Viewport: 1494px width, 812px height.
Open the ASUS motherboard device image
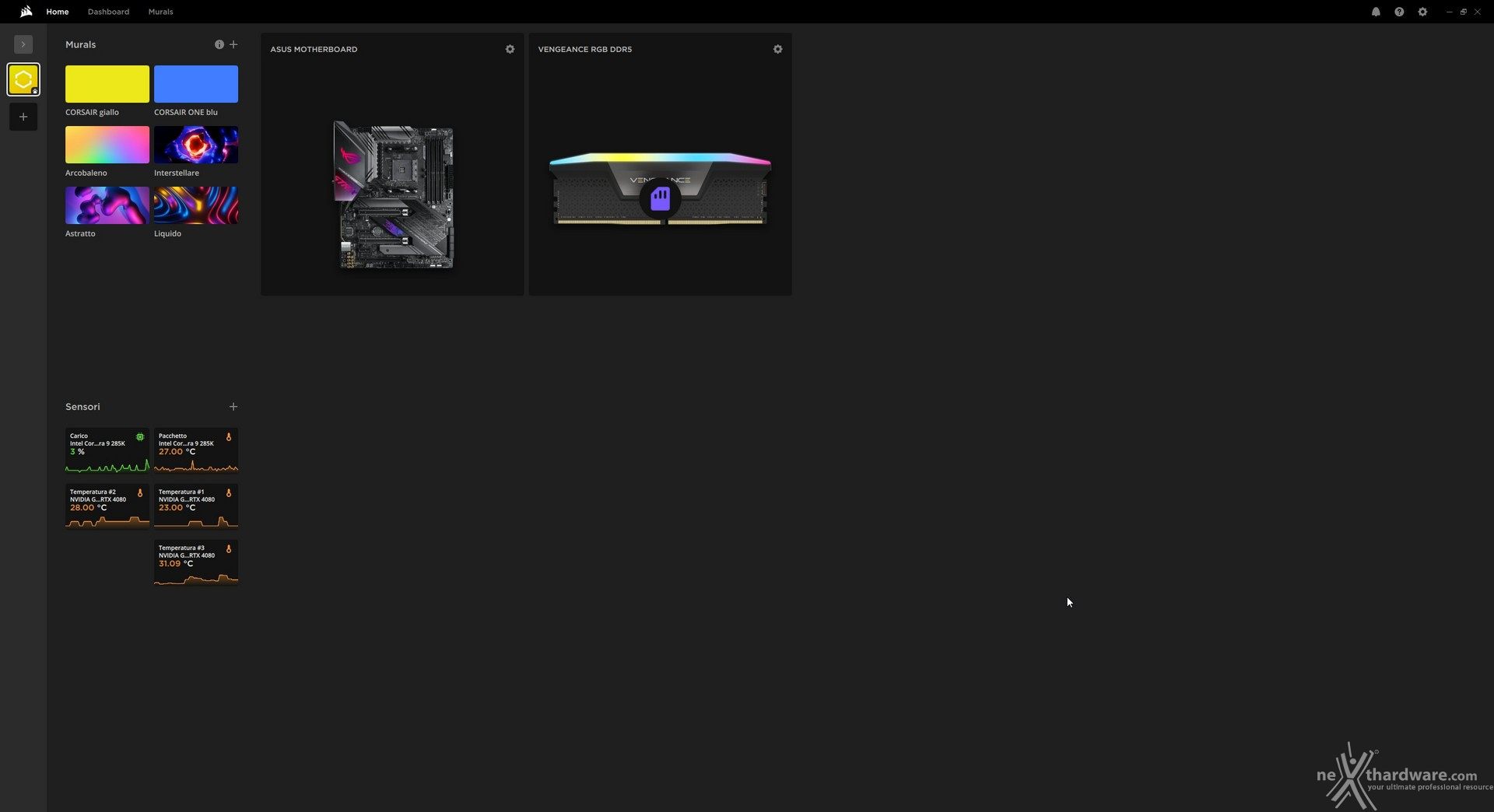394,194
